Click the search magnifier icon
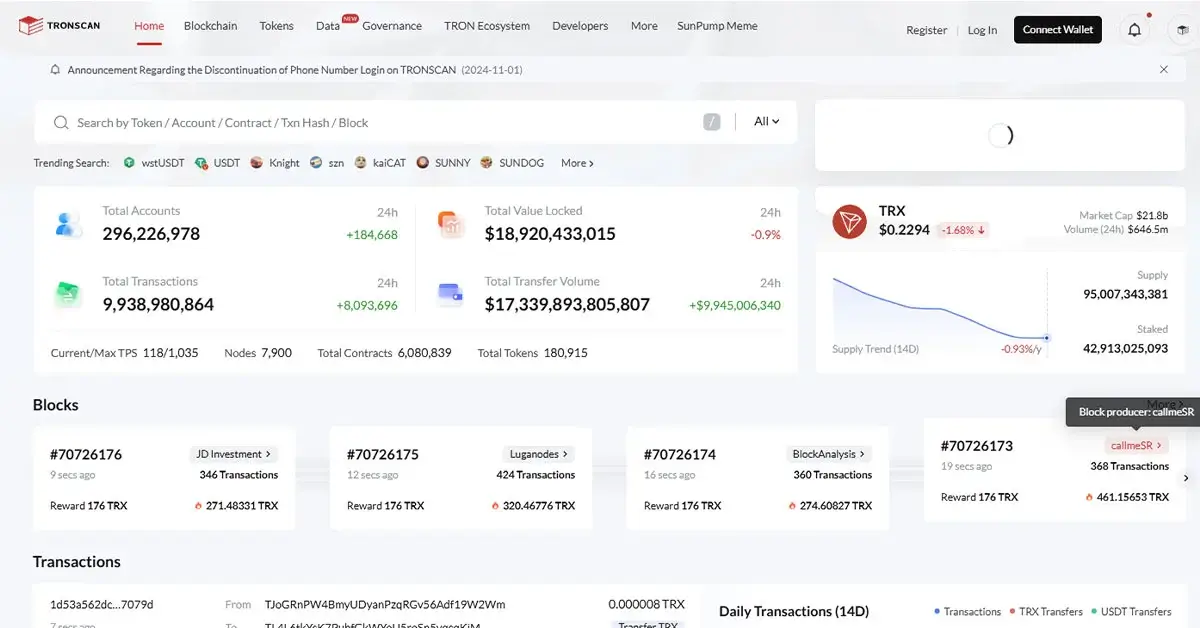Screen dimensions: 1200x628 (60, 123)
